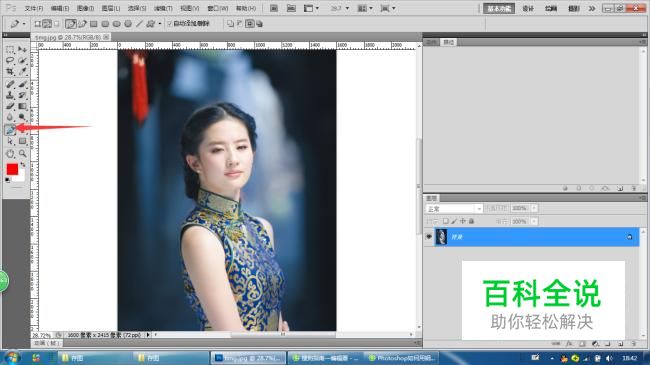Select the Eraser tool

pyautogui.click(x=10, y=106)
